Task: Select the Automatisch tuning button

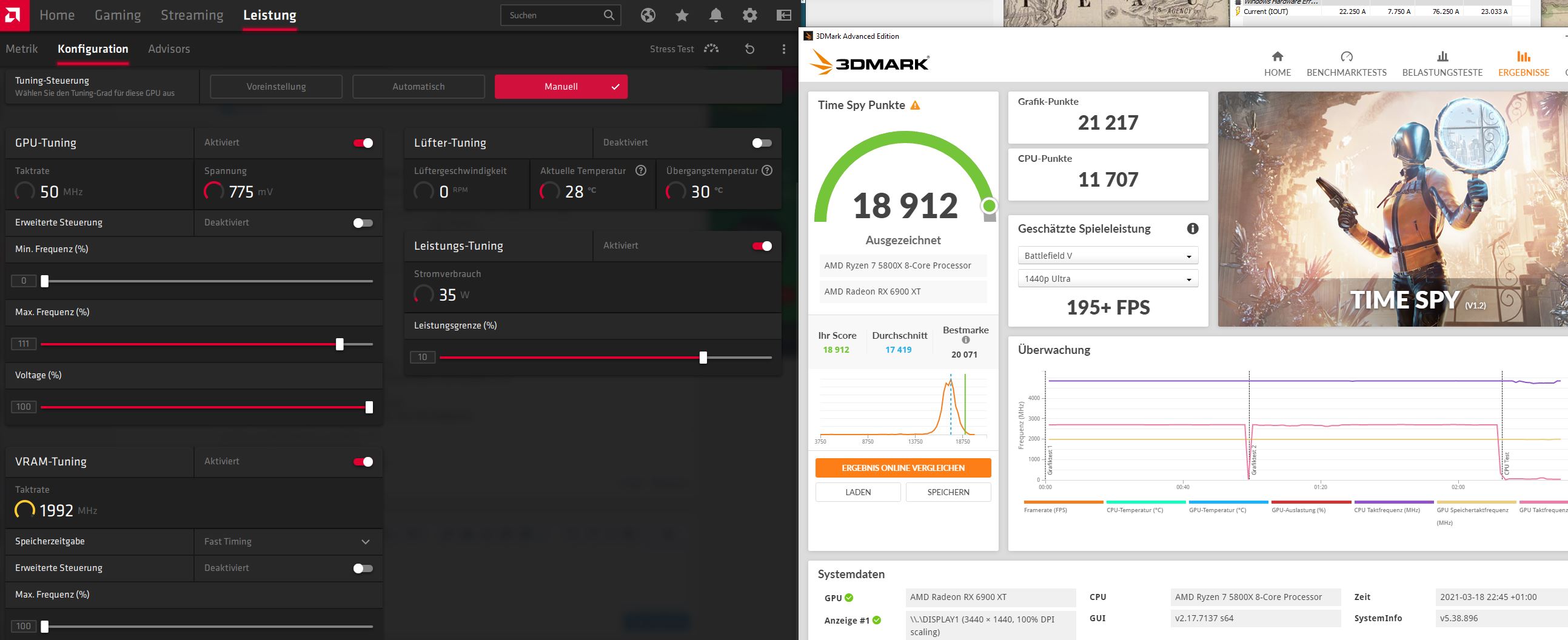Action: pos(419,87)
